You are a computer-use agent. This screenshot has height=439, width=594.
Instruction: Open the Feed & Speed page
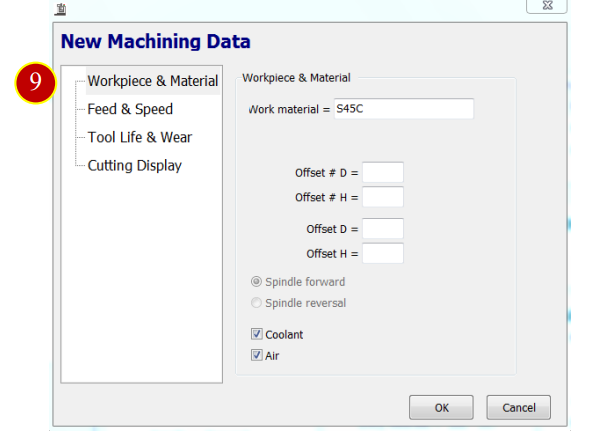130,109
